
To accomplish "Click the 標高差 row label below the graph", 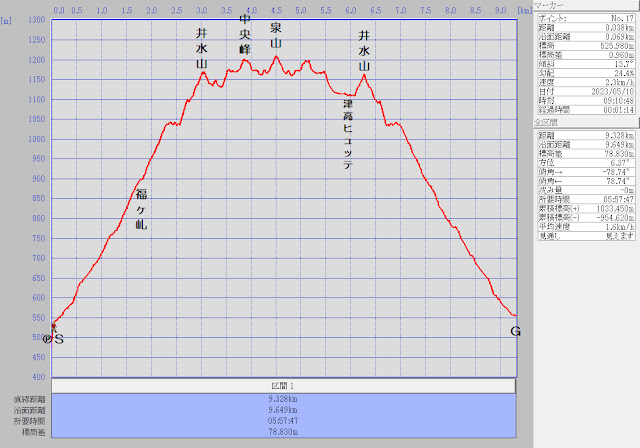I will (33, 432).
